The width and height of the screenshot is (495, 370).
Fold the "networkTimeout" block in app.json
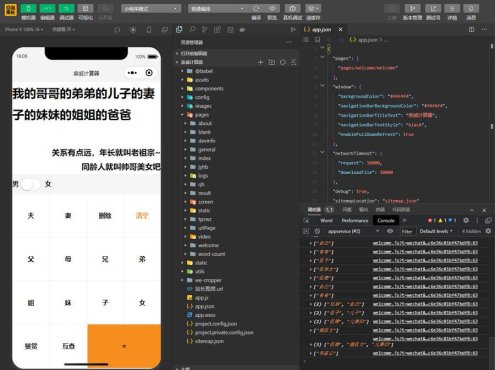(x=322, y=152)
